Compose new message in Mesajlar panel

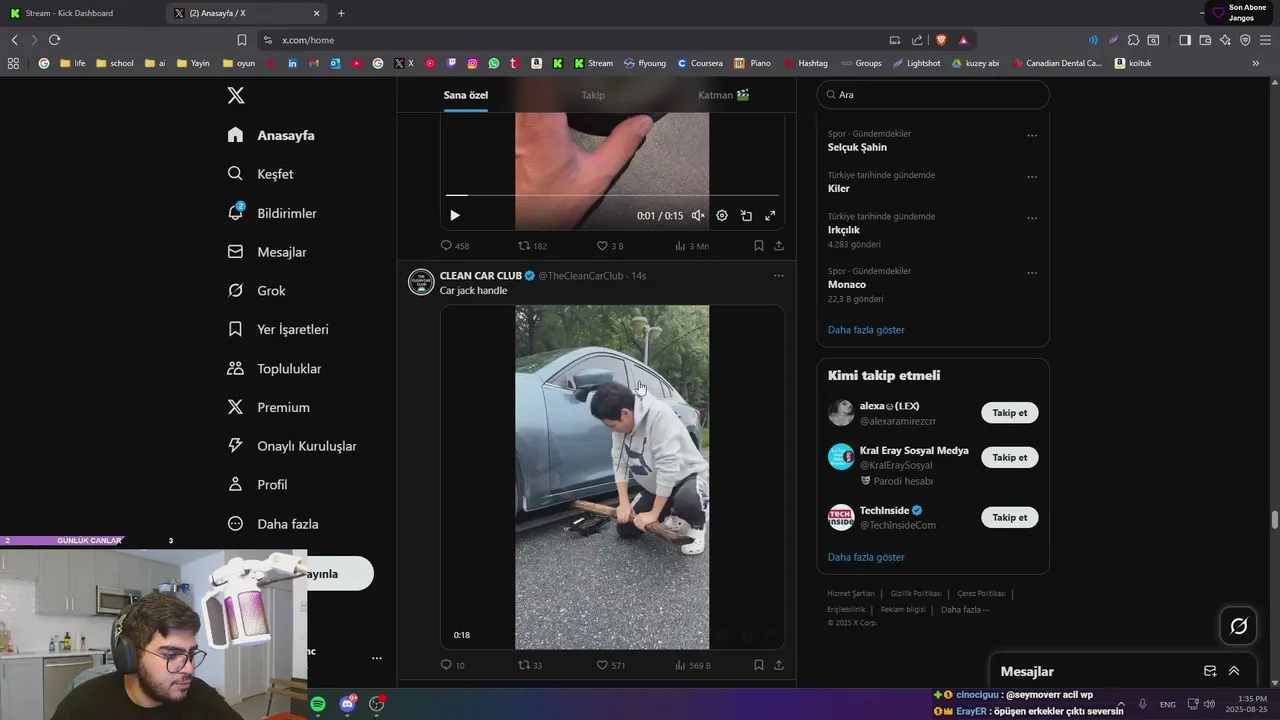pos(1210,671)
